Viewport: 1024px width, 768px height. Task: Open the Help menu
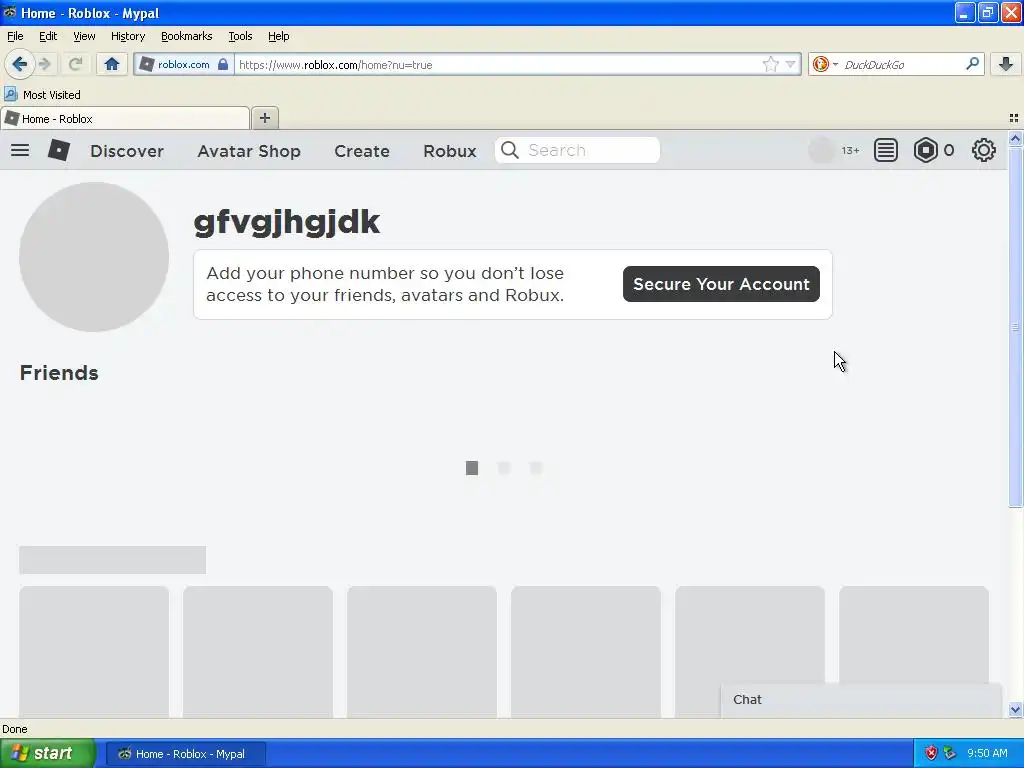(279, 37)
